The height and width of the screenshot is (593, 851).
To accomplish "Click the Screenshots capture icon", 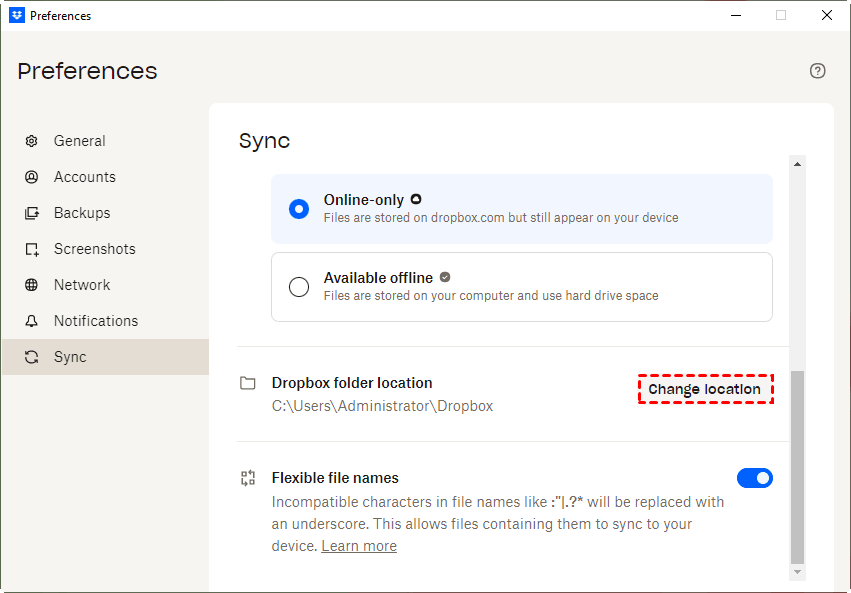I will 32,249.
